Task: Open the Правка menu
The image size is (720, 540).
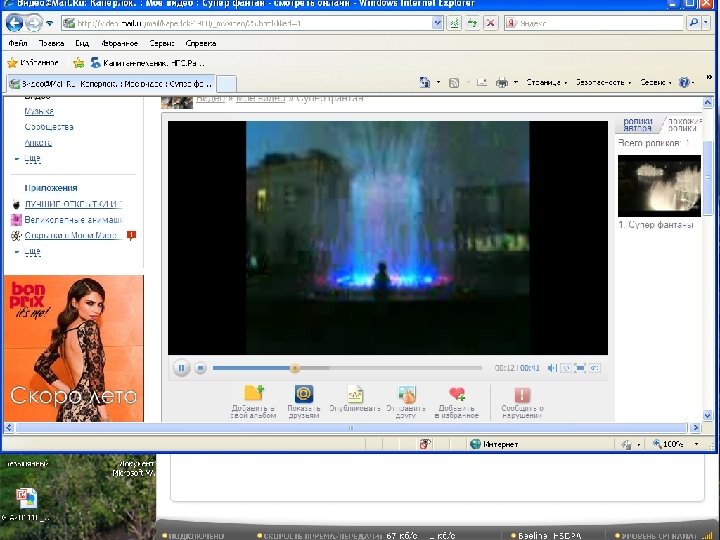Action: (51, 43)
